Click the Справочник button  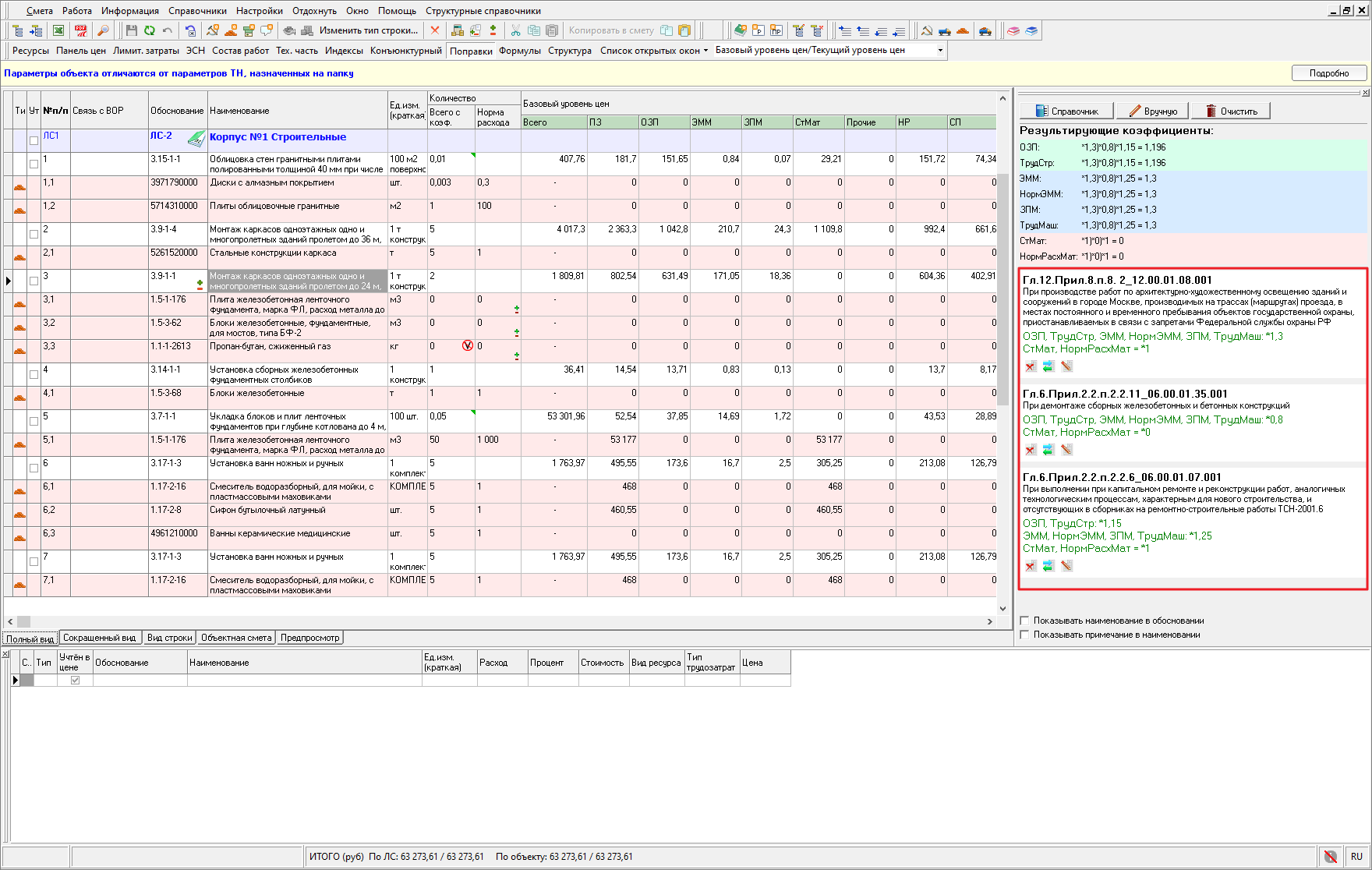[1066, 111]
